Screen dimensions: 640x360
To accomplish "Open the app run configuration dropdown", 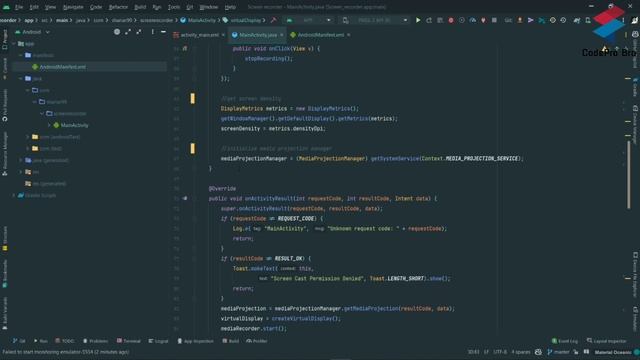I will coord(309,20).
